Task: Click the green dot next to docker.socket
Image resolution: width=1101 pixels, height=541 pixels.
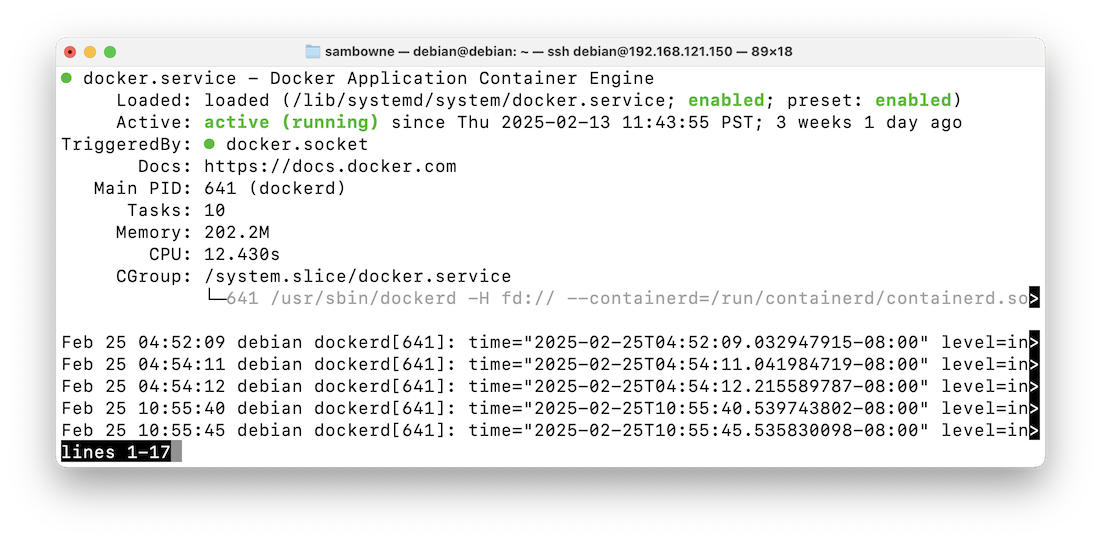Action: 209,144
